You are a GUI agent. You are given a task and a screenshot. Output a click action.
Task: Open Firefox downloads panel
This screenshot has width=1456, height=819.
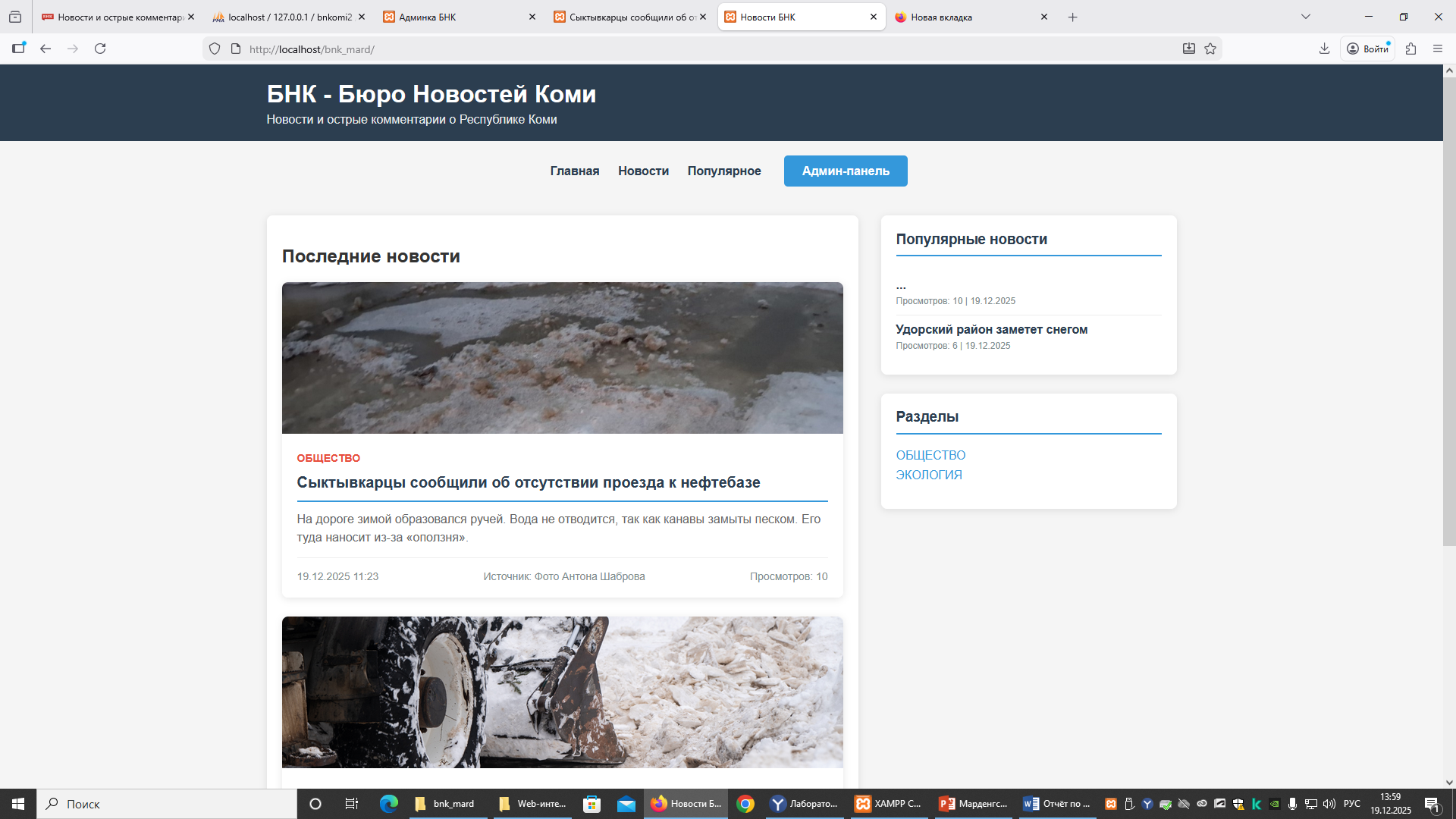(x=1324, y=49)
